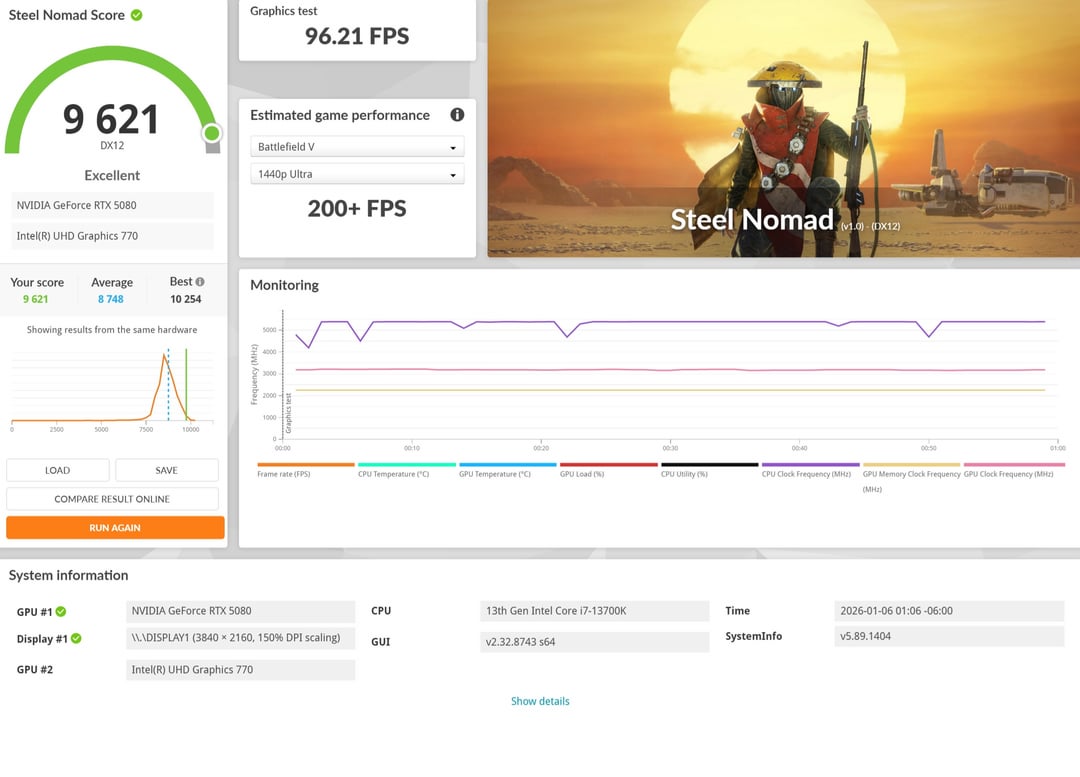Image resolution: width=1080 pixels, height=777 pixels.
Task: Open the 1440p Ultra resolution dropdown
Action: (357, 174)
